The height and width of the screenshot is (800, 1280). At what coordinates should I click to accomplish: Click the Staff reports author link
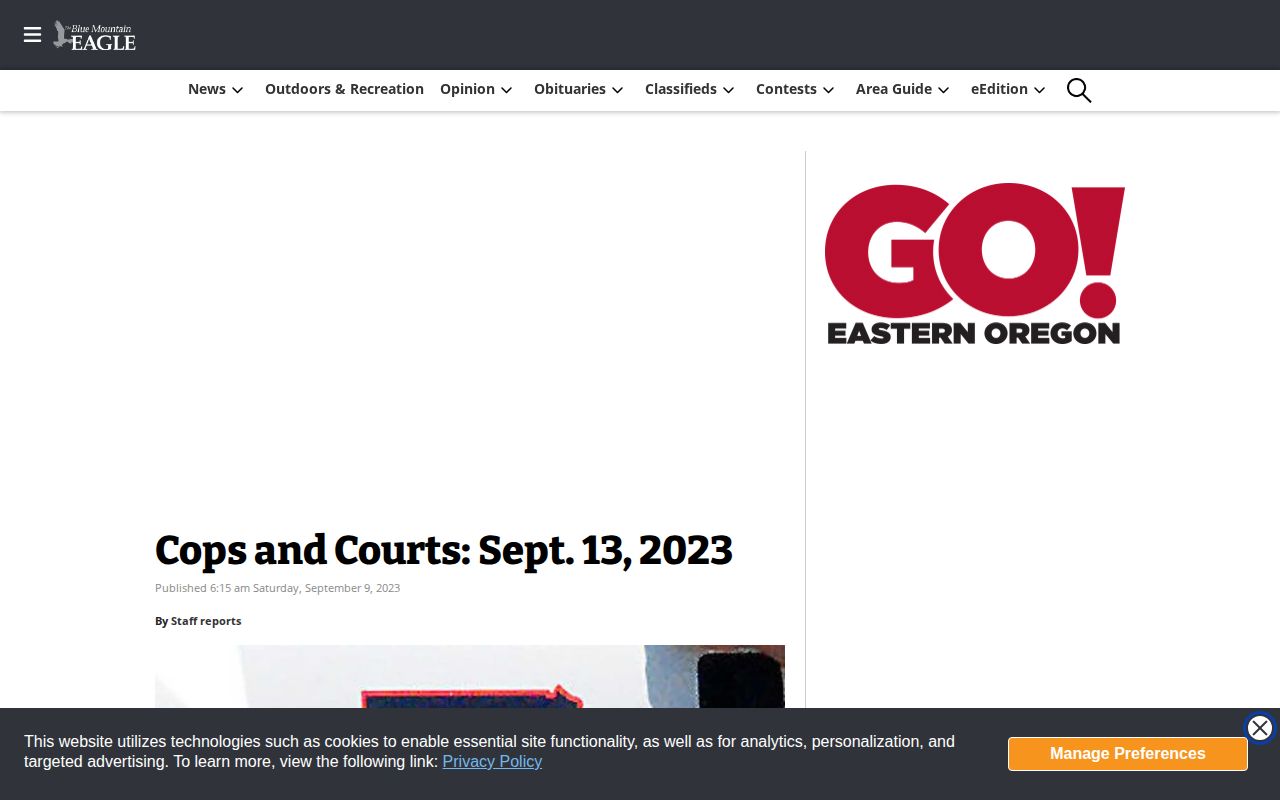click(206, 621)
